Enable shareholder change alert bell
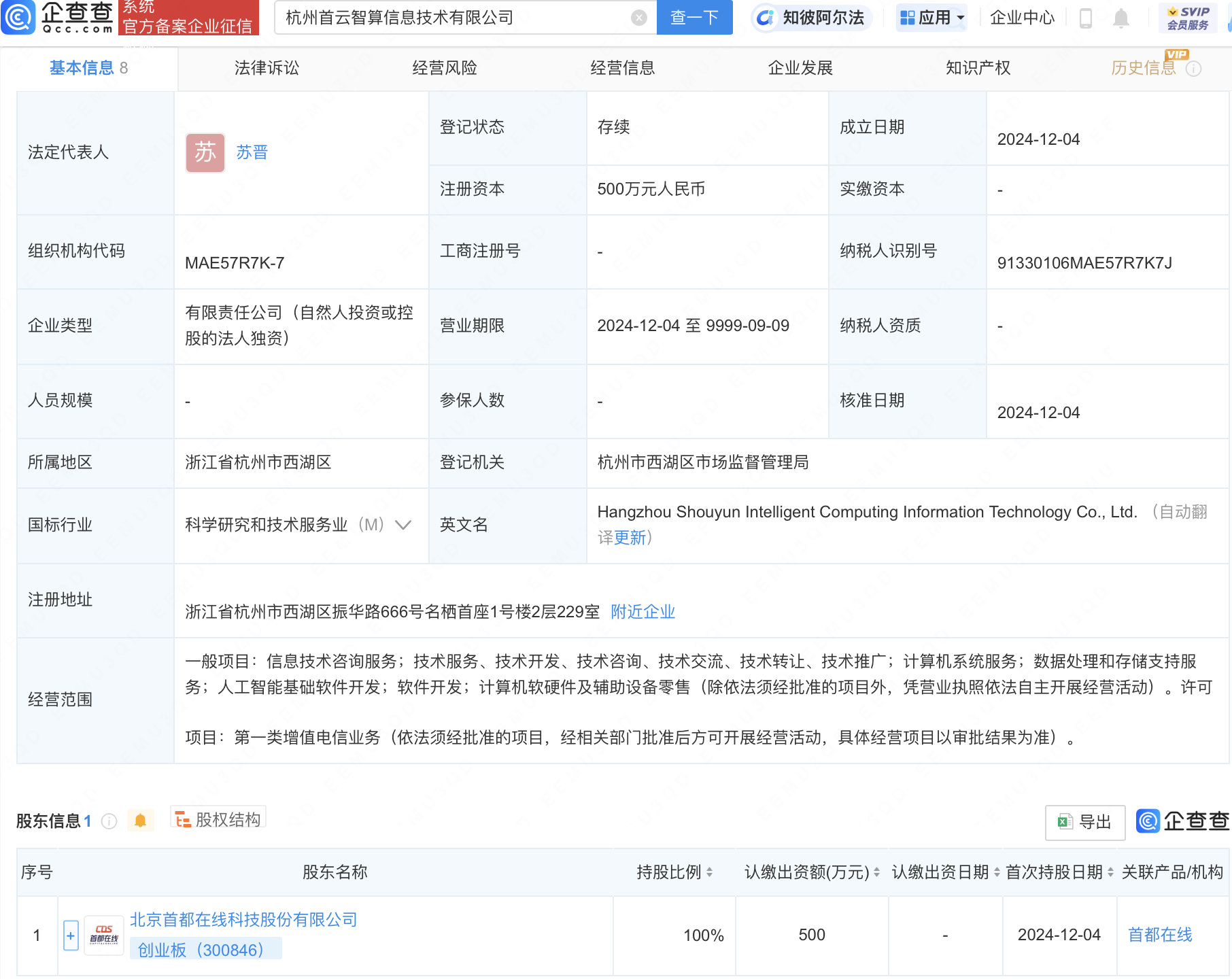The width and height of the screenshot is (1232, 979). 140,821
